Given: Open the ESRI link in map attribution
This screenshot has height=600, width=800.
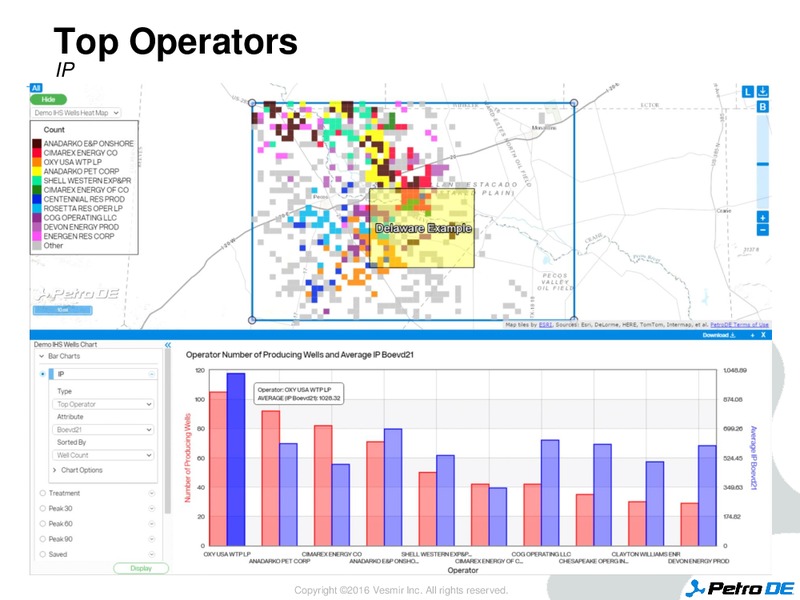Looking at the screenshot, I should click(x=546, y=324).
